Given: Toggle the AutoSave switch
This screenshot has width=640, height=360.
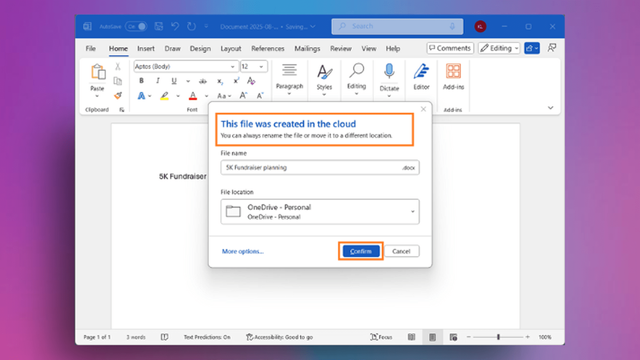Looking at the screenshot, I should click(x=136, y=27).
